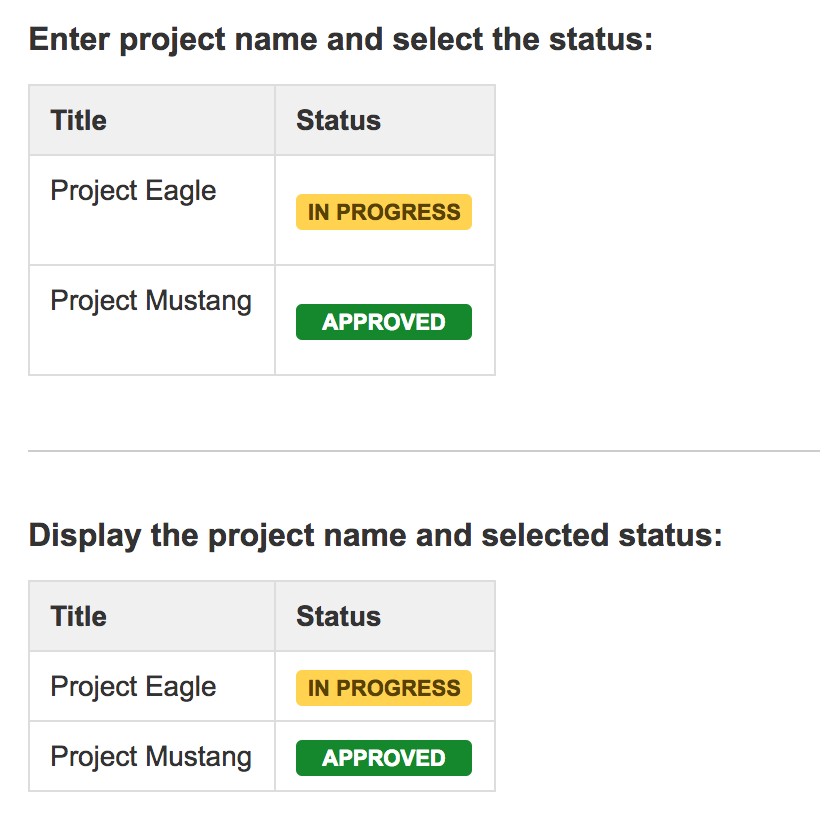This screenshot has height=818, width=820.
Task: Click the word 'Display' in the second heading
Action: coord(85,536)
